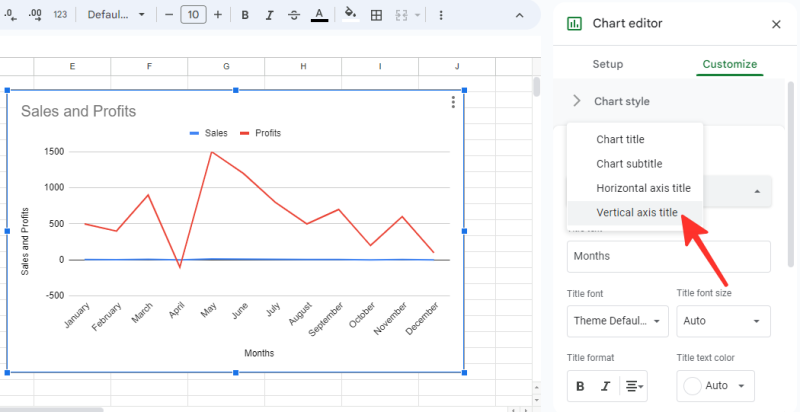The image size is (800, 412).
Task: Open the cell borders tool
Action: tap(376, 15)
